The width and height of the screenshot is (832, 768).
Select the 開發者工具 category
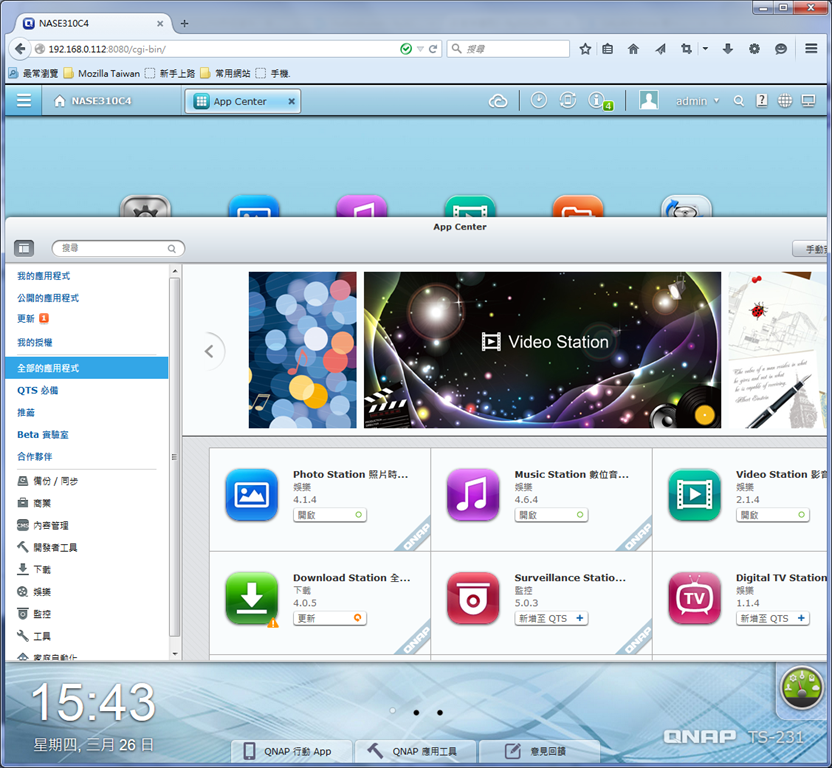pos(47,547)
